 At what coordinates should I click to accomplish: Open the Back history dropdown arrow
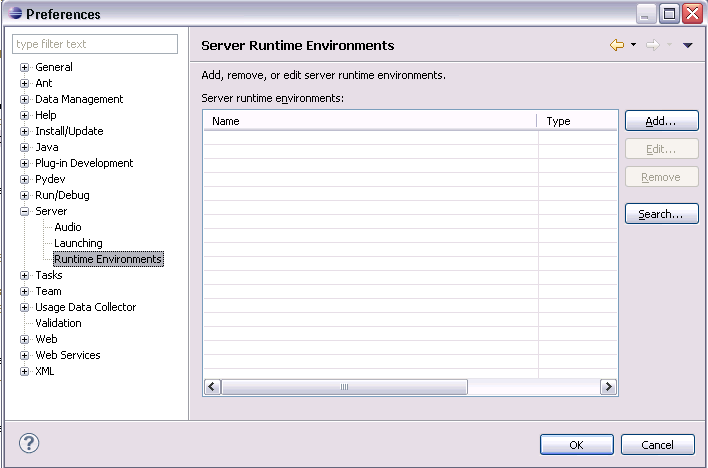633,46
